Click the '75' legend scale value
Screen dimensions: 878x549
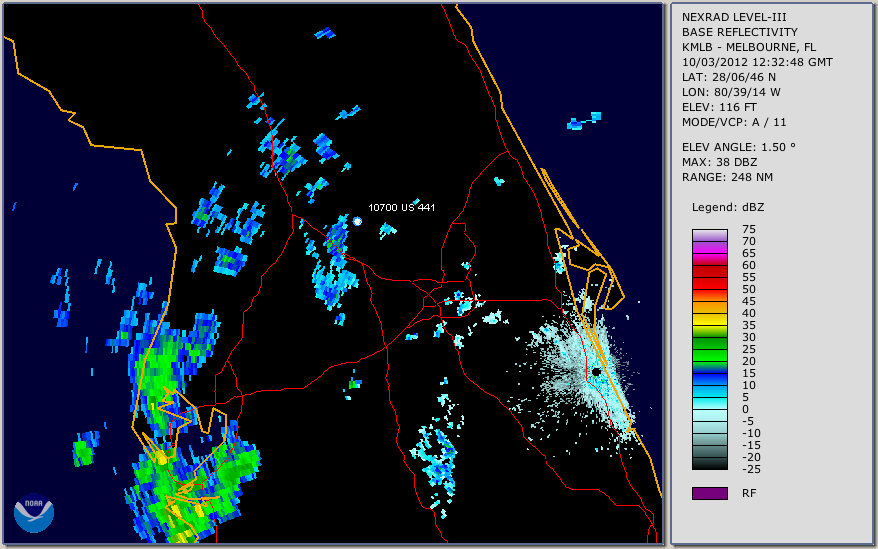[749, 229]
